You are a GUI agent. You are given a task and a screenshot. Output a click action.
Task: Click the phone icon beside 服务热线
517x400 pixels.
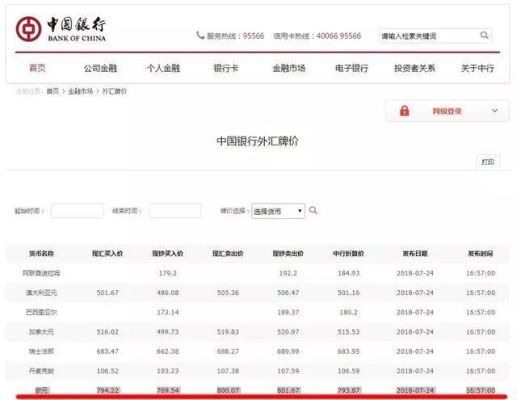(x=200, y=35)
